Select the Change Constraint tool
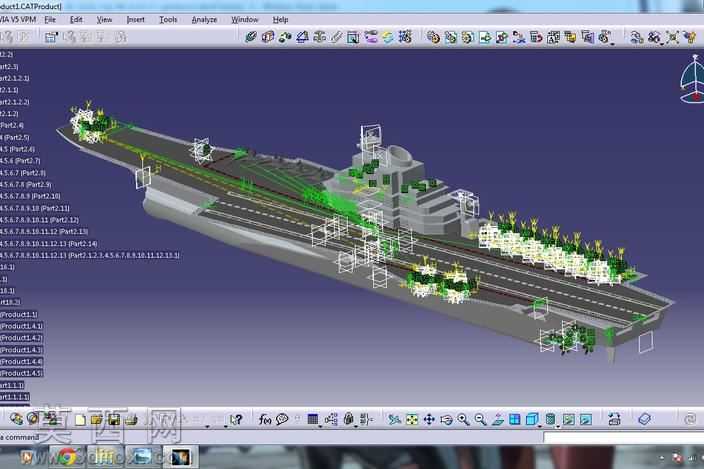Image resolution: width=704 pixels, height=469 pixels. (x=388, y=37)
